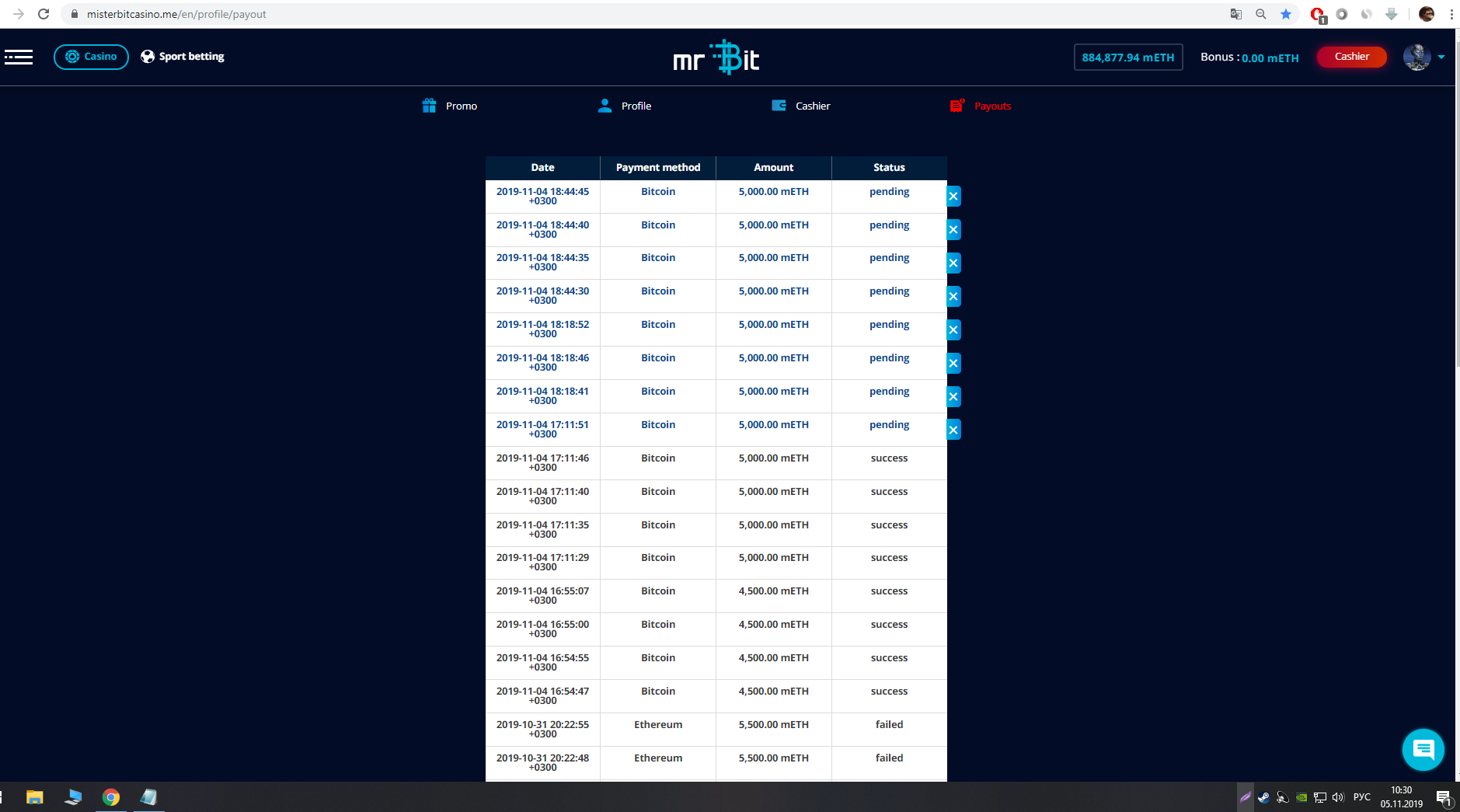Open the Profile tab
The height and width of the screenshot is (812, 1460).
tap(625, 106)
